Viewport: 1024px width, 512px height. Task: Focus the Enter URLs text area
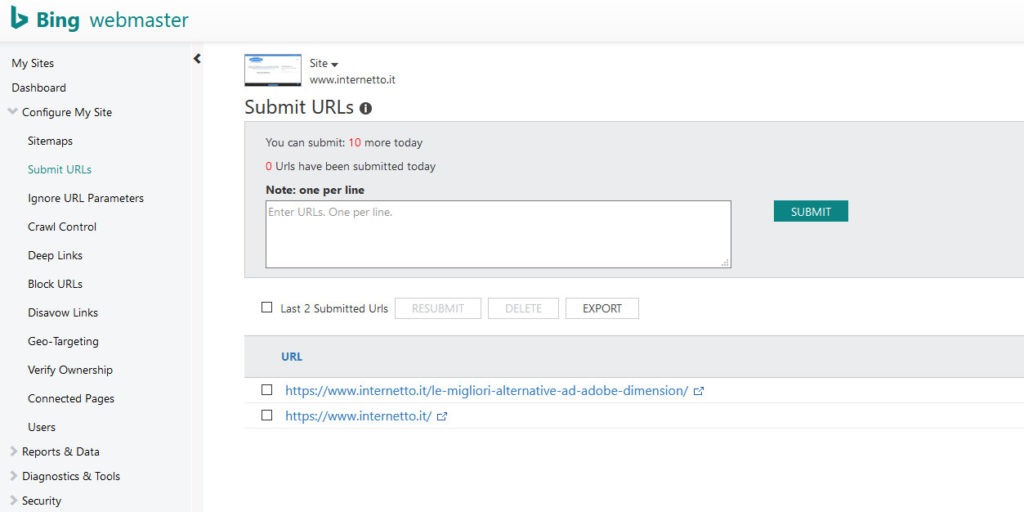(x=498, y=234)
